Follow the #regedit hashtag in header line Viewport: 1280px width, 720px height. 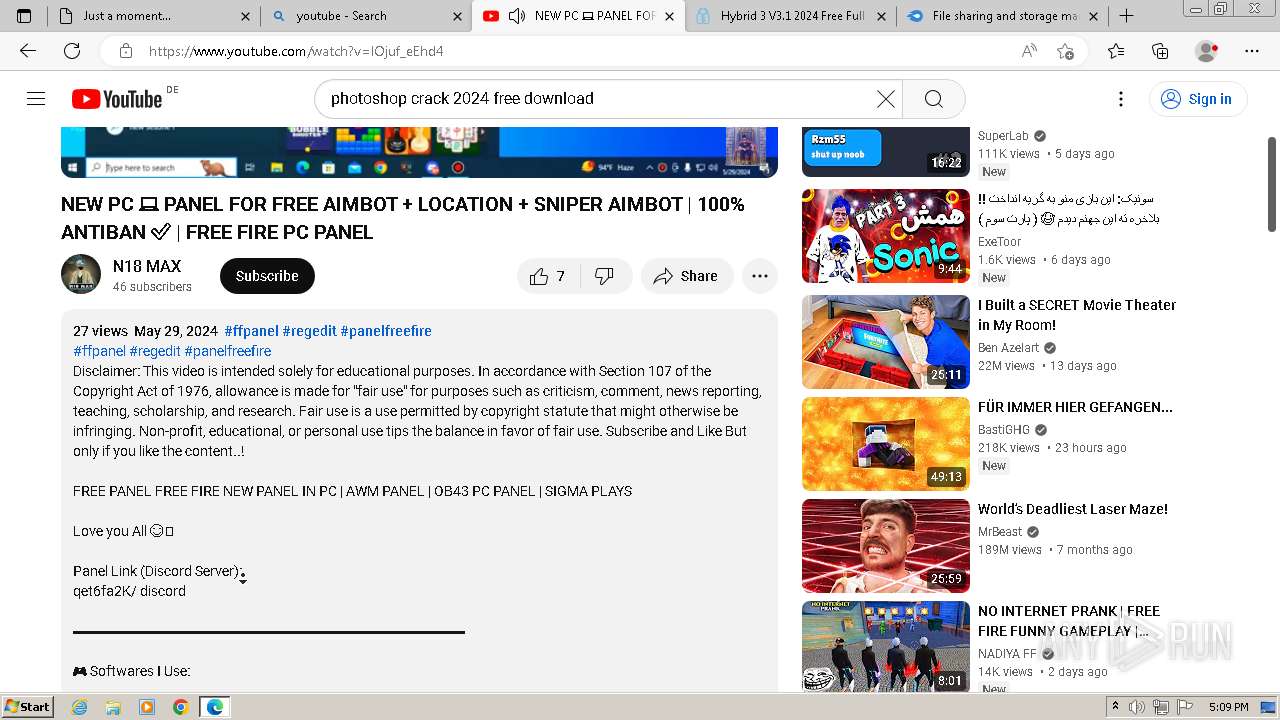(309, 331)
